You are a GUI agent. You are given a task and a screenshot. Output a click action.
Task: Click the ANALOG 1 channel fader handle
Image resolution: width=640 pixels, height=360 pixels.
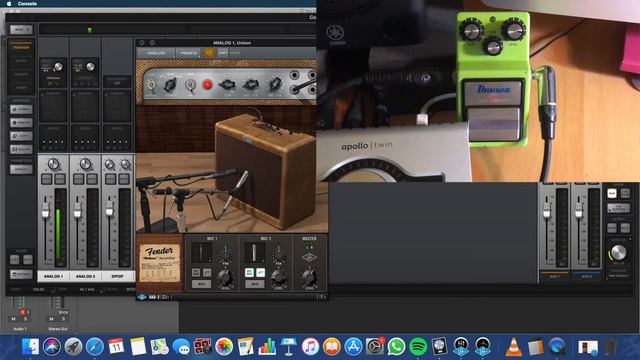click(x=46, y=211)
